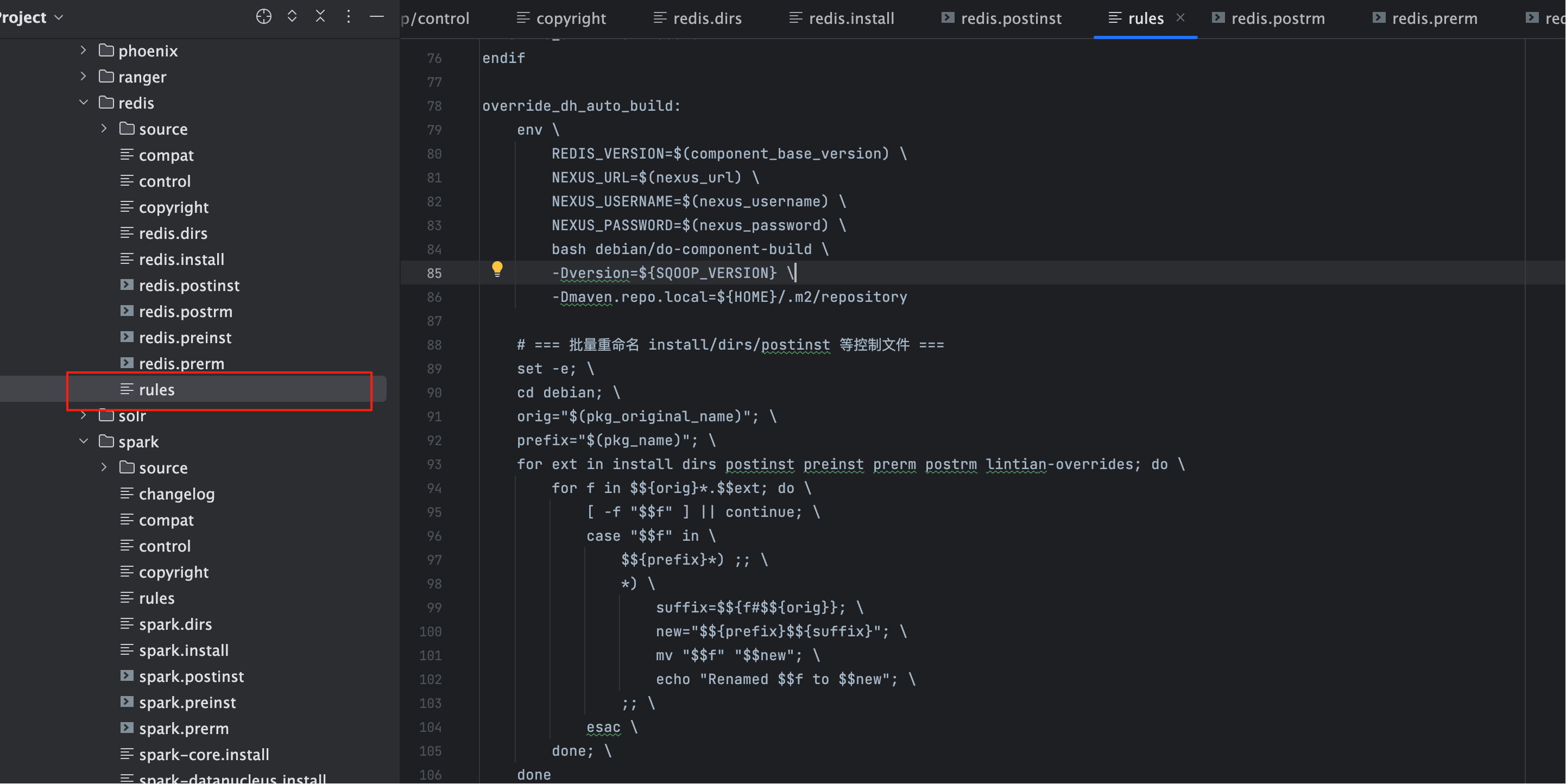Open the Project view dropdown
Screen dimensions: 1566x784
[31, 17]
